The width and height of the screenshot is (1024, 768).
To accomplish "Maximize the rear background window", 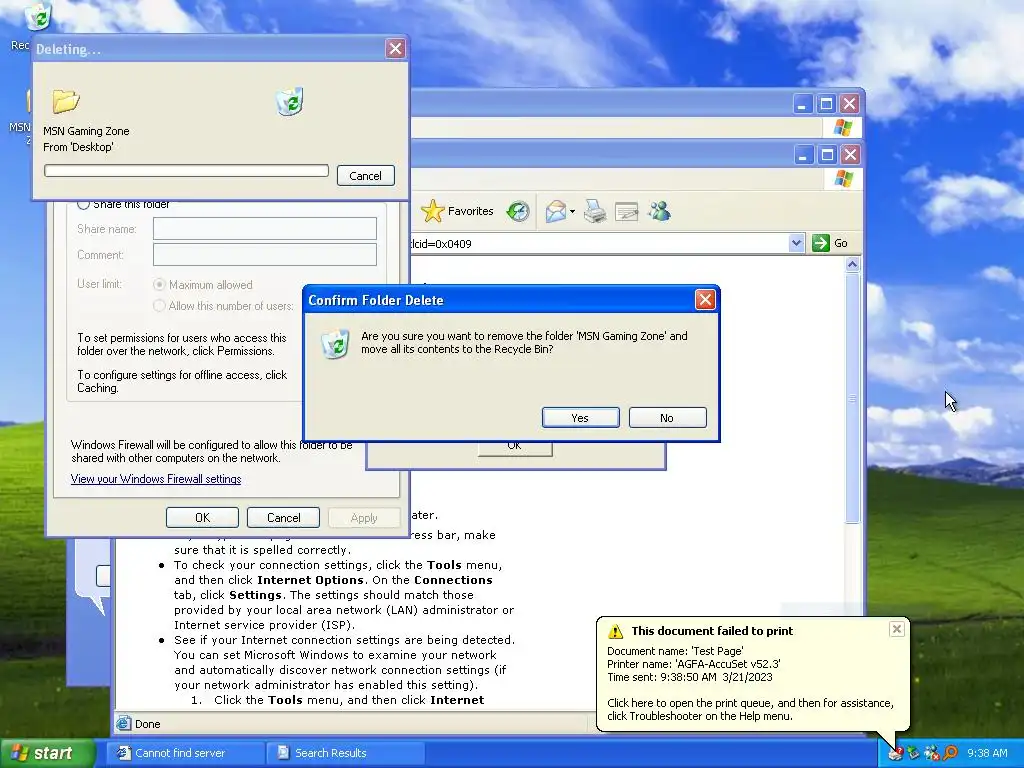I will [x=826, y=104].
